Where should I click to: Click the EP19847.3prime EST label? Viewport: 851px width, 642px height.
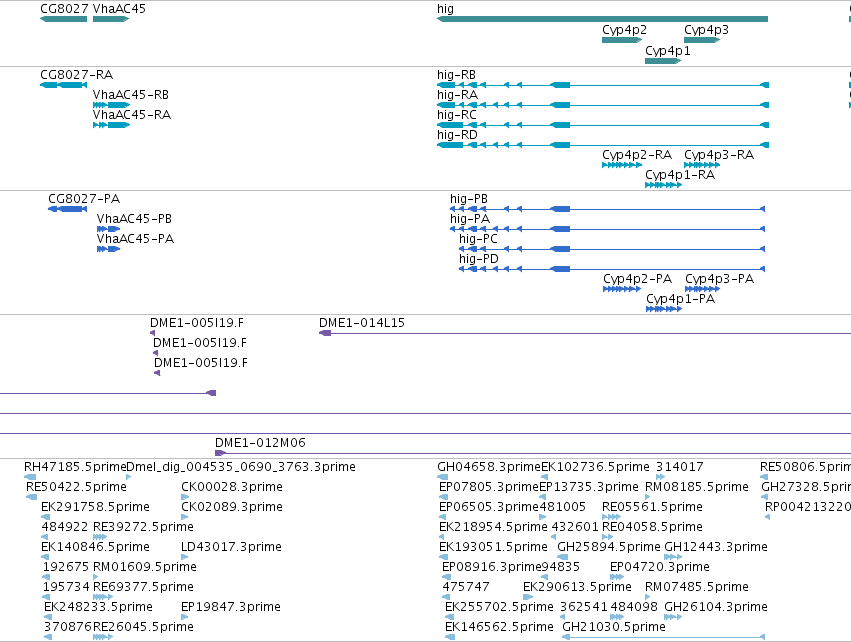pyautogui.click(x=231, y=607)
